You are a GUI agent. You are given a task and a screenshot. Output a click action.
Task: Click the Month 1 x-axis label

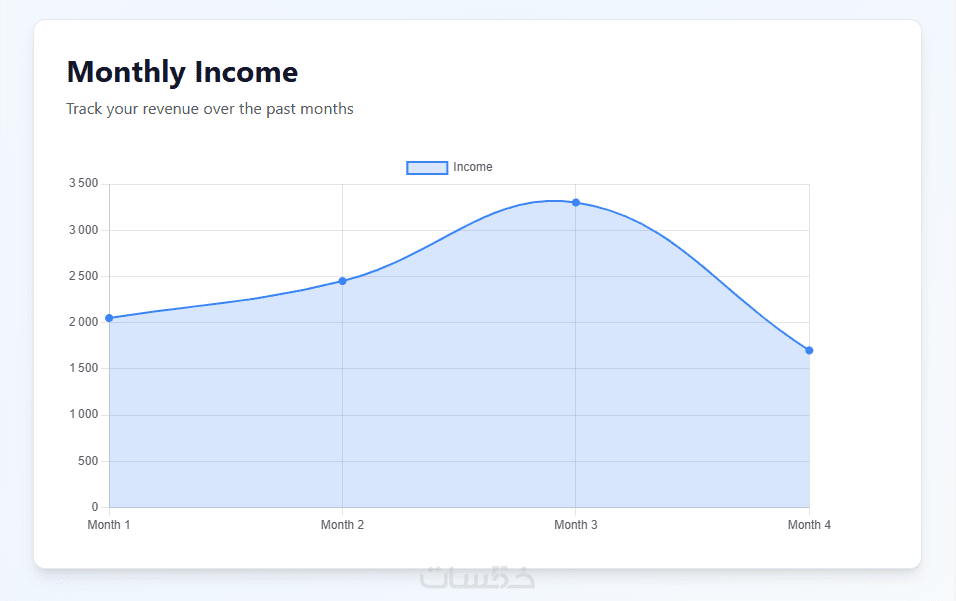[109, 525]
